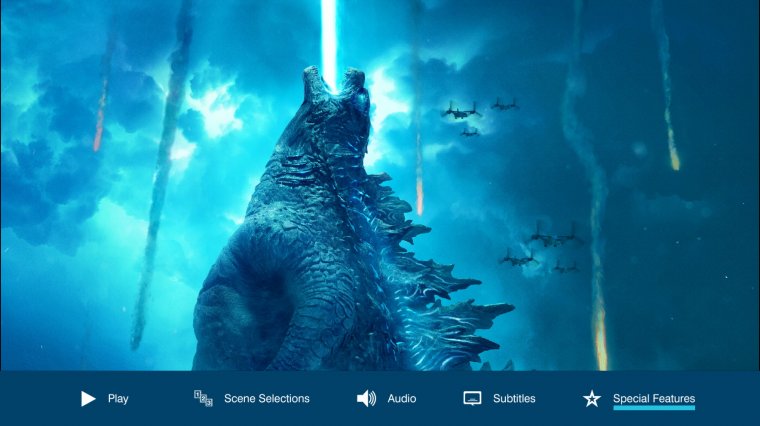This screenshot has height=426, width=760.
Task: Click the Scene Selections numbered squares icon
Action: coord(203,398)
